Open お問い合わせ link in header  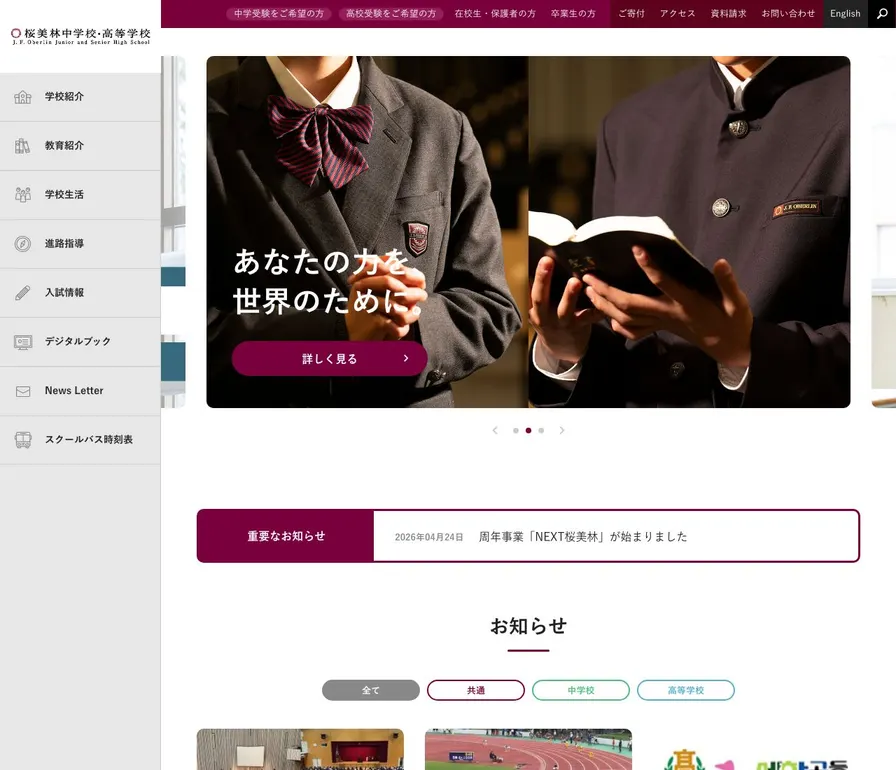(788, 13)
